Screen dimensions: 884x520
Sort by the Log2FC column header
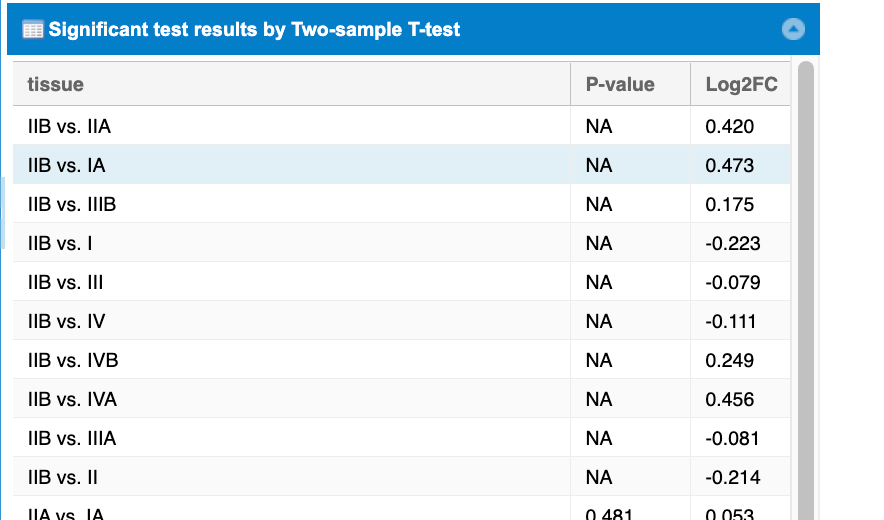point(741,85)
